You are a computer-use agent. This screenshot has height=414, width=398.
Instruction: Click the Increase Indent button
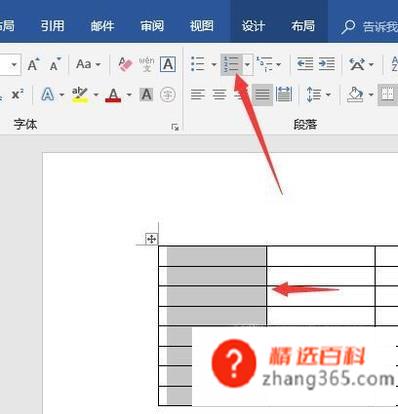coord(327,64)
